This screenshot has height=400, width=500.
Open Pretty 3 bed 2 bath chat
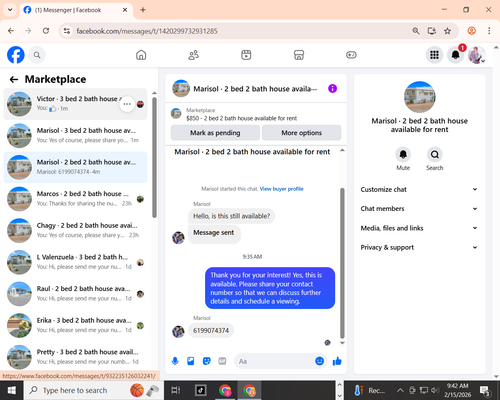pos(75,357)
